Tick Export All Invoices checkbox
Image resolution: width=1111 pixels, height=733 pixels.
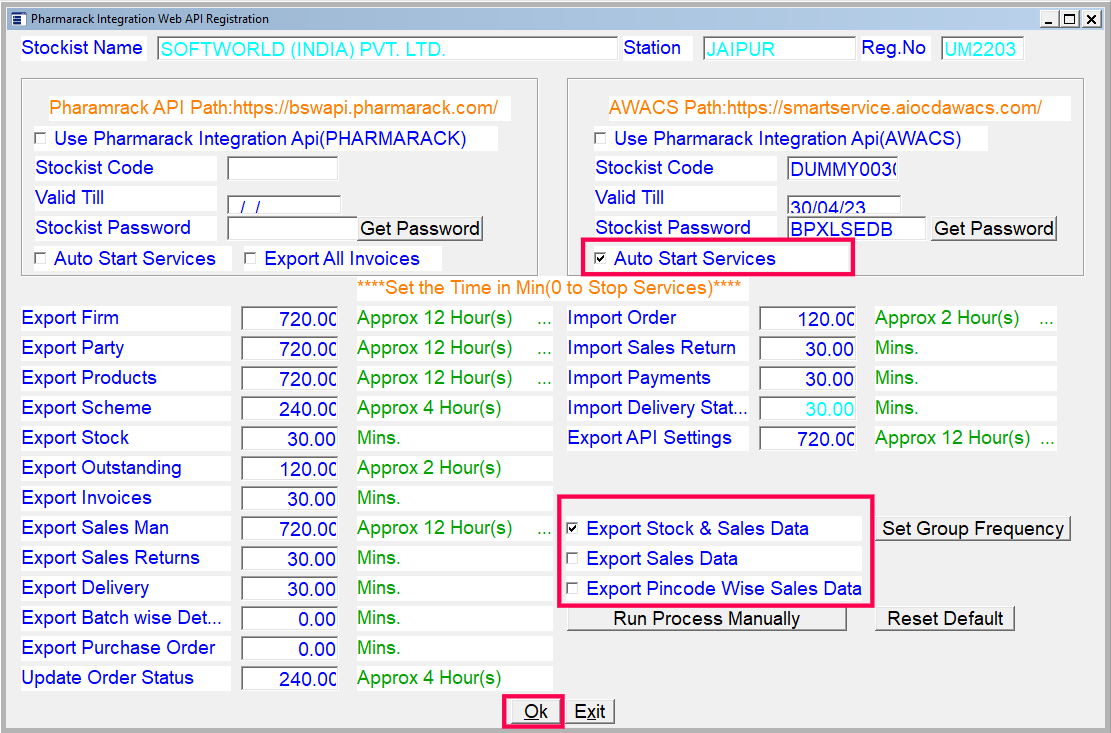coord(250,258)
